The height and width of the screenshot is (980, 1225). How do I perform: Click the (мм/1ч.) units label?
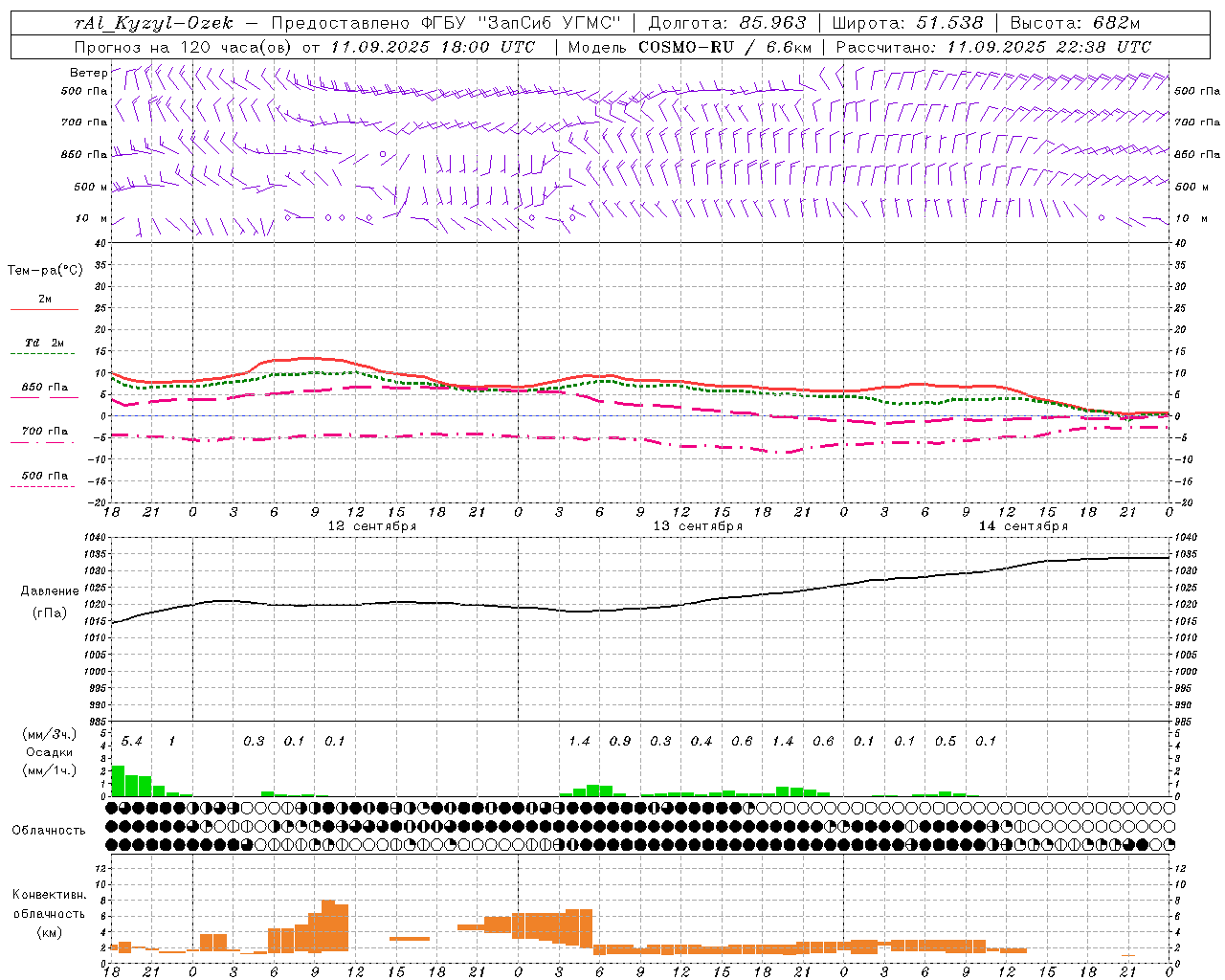[50, 770]
